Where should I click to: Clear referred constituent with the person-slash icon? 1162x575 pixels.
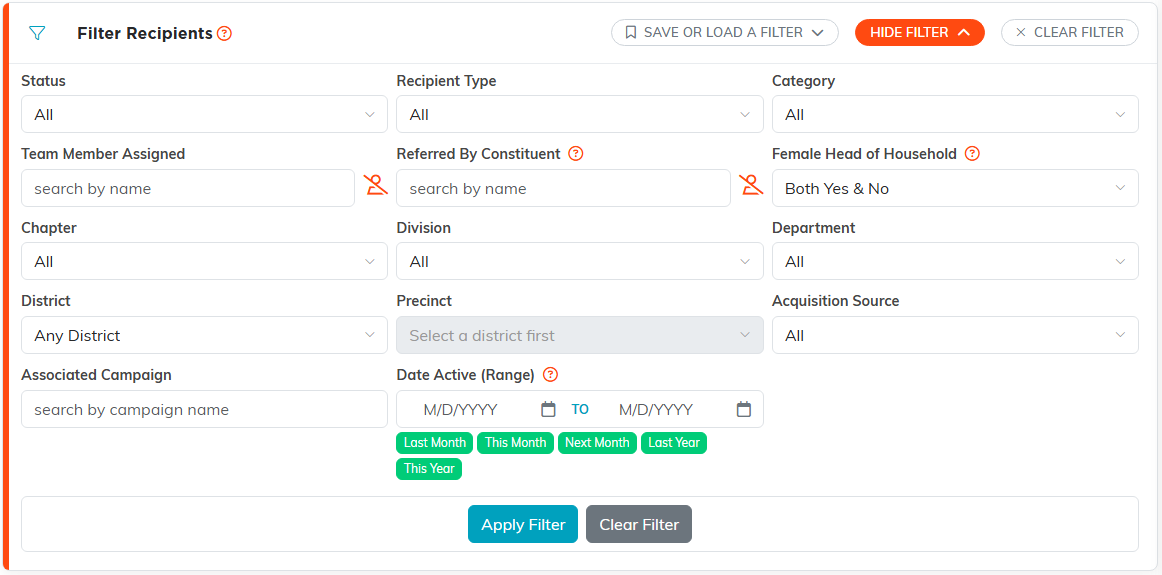coord(751,185)
